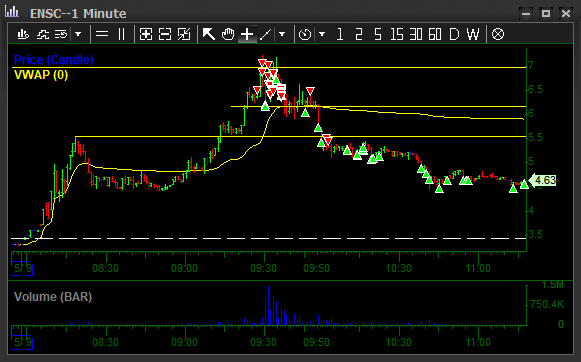Click the chart icon in title bar
This screenshot has width=581, height=362.
[x=12, y=11]
